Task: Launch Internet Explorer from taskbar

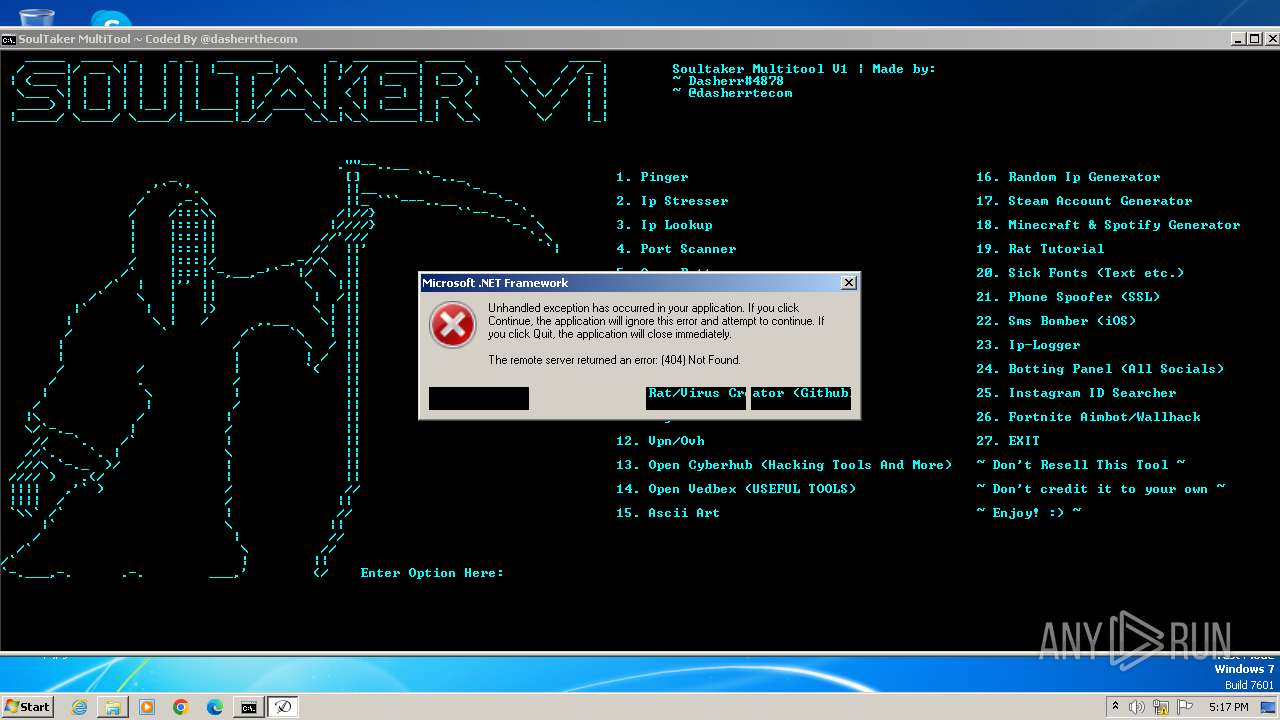Action: [79, 707]
